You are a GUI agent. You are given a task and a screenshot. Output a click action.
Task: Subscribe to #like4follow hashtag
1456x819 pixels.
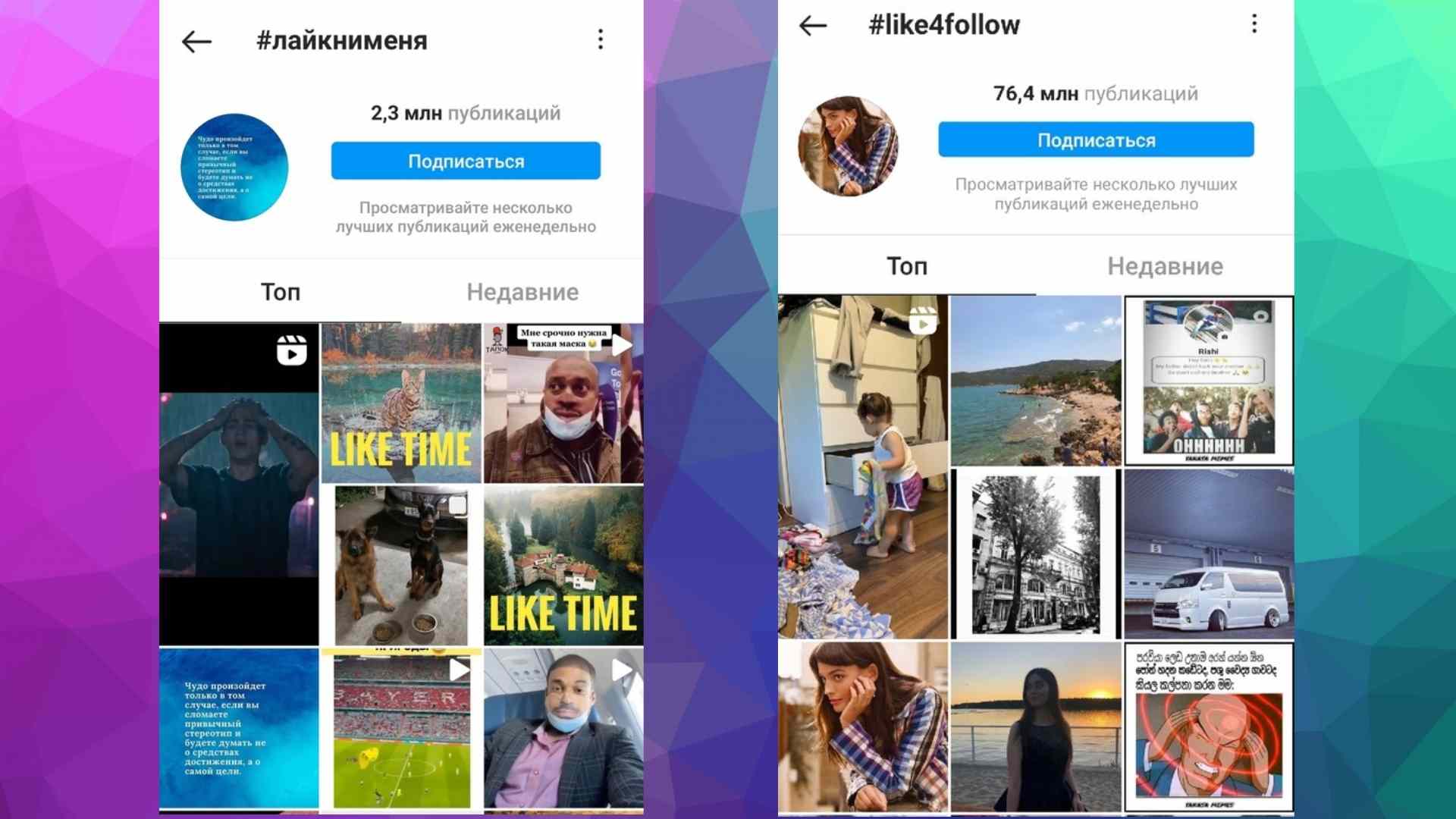[x=1097, y=137]
